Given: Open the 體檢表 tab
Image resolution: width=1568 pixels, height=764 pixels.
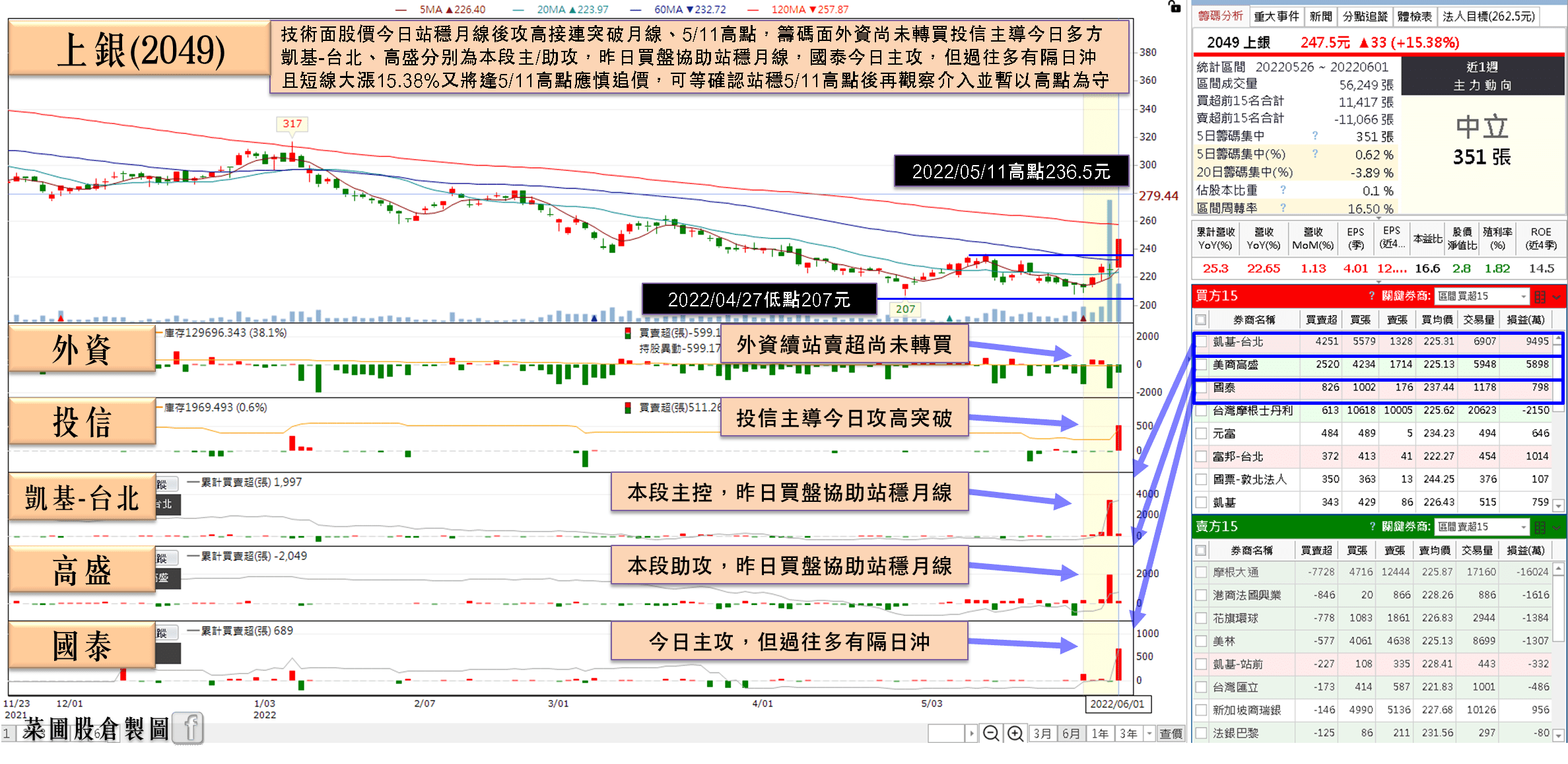Looking at the screenshot, I should [1414, 16].
